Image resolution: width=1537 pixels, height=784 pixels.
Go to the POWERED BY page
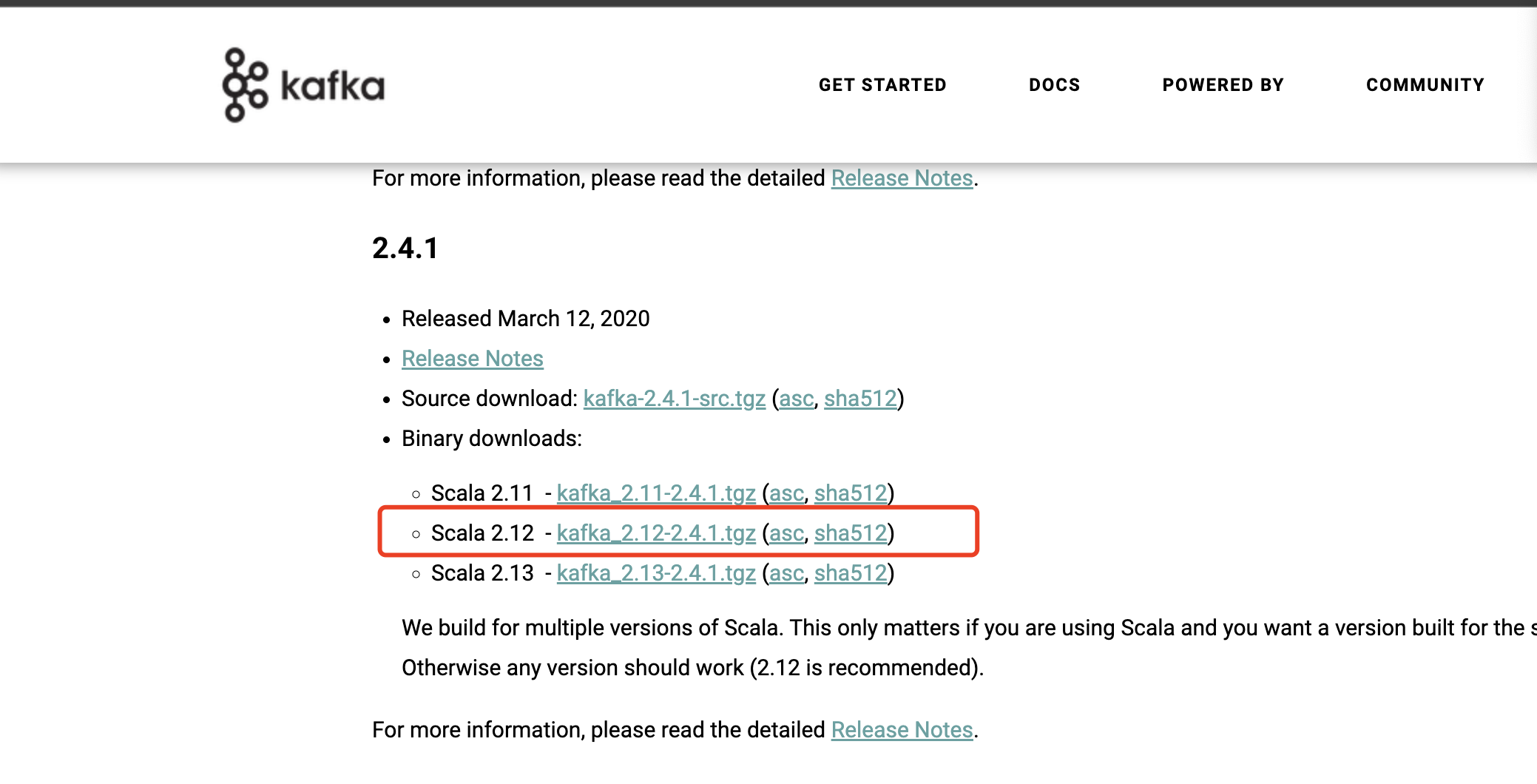[x=1223, y=85]
